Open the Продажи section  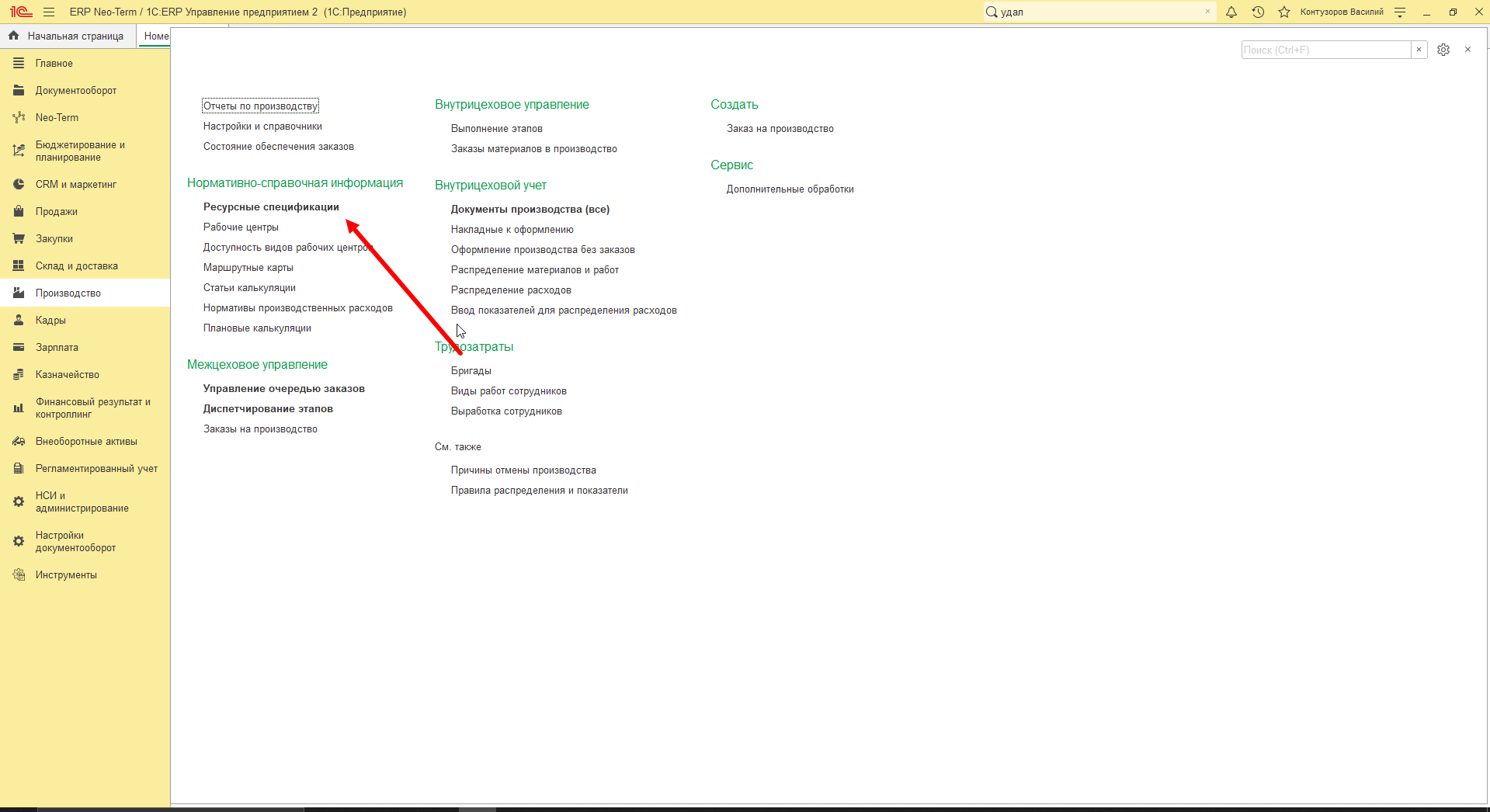[85, 212]
